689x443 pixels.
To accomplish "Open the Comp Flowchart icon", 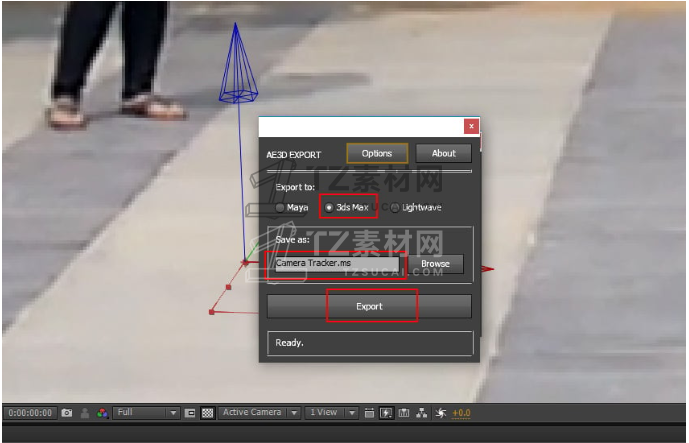I will (422, 413).
